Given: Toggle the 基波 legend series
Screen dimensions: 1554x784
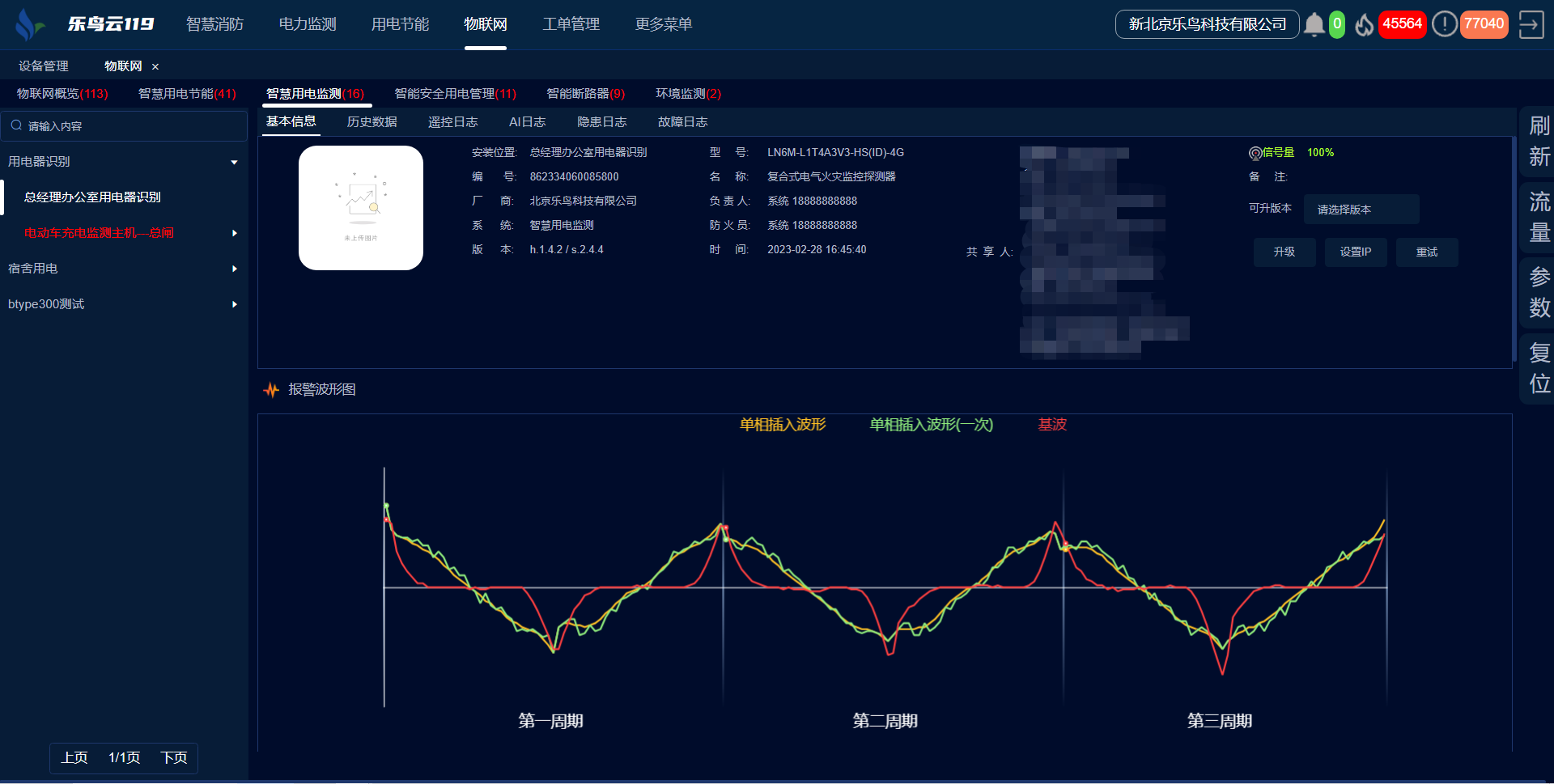Looking at the screenshot, I should [x=1052, y=425].
